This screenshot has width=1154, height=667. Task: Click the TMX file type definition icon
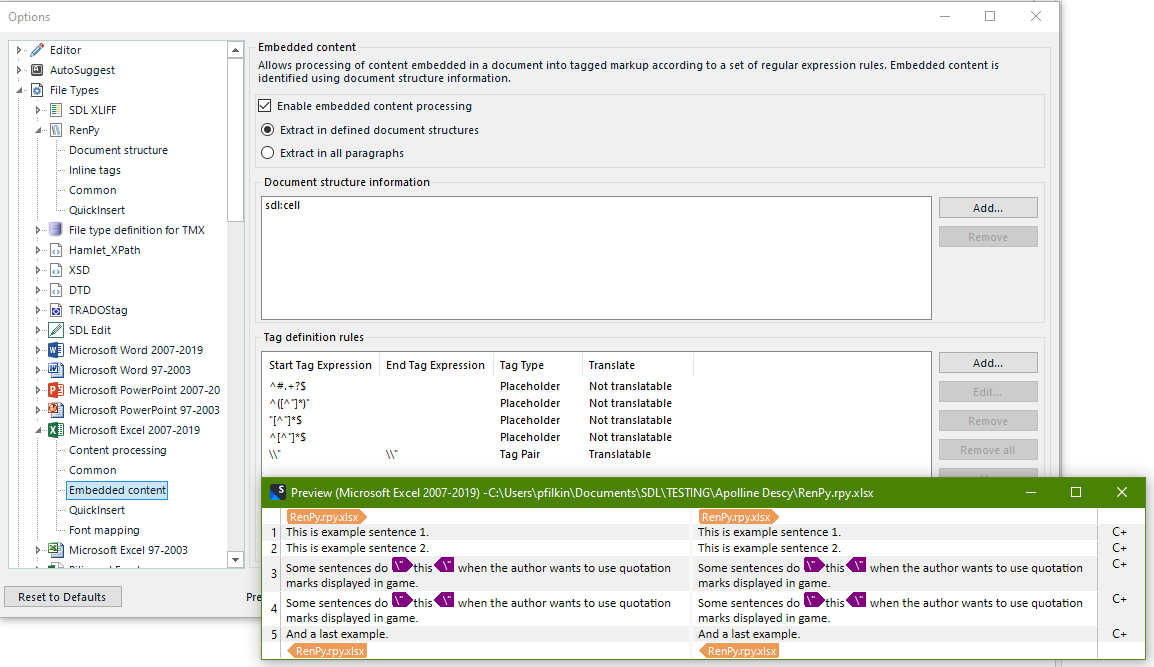click(56, 230)
